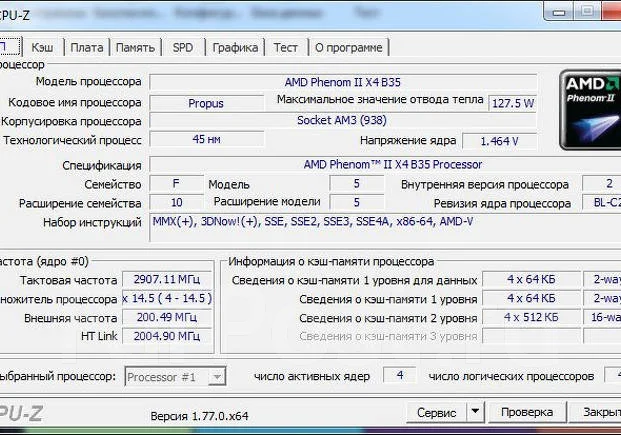Image resolution: width=621 pixels, height=435 pixels.
Task: Click the x 14.5 multiplier value
Action: 167,298
